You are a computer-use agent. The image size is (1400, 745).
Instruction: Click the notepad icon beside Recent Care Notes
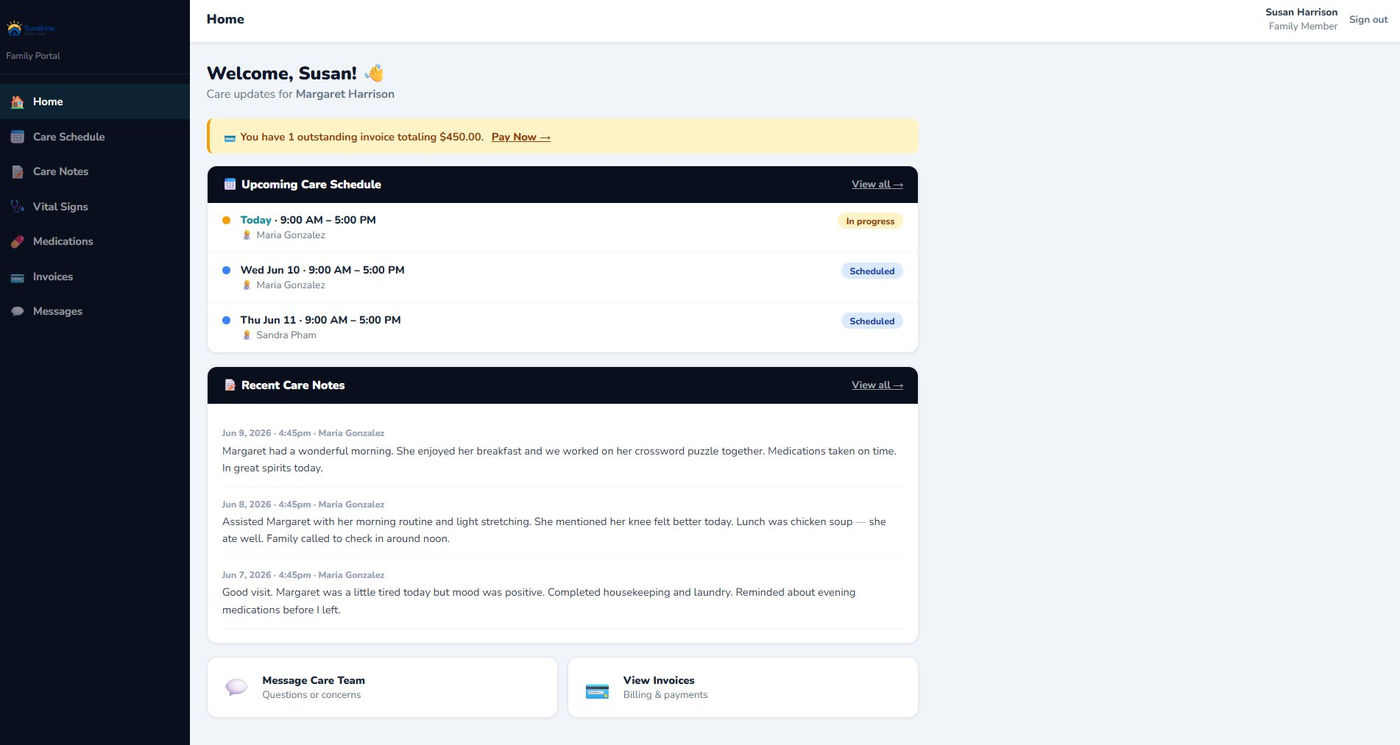pos(230,385)
